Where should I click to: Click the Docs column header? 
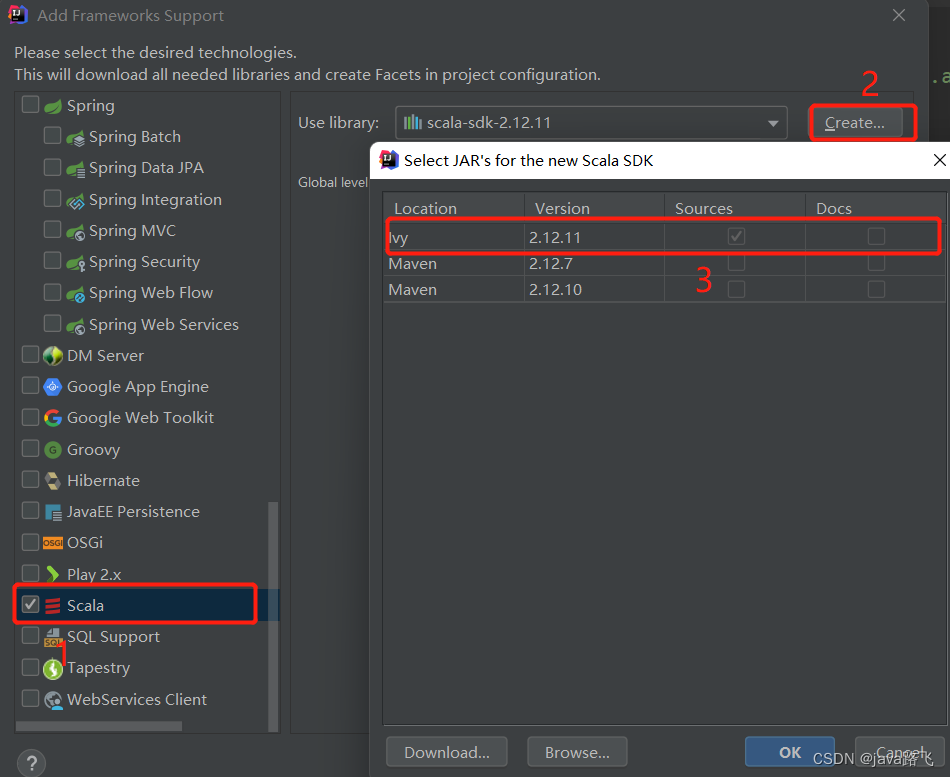pyautogui.click(x=875, y=208)
